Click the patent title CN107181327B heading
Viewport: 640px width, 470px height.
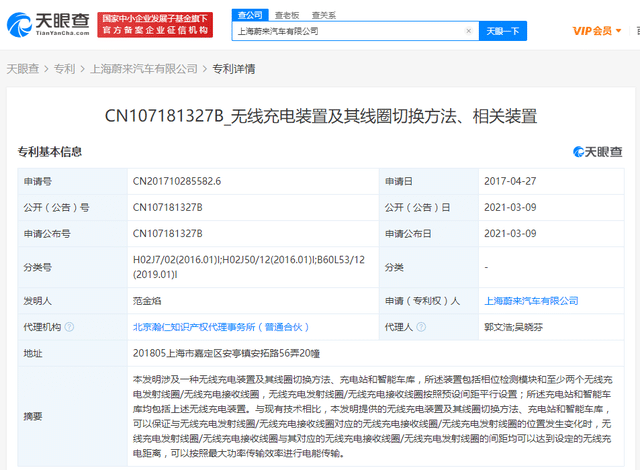[320, 115]
